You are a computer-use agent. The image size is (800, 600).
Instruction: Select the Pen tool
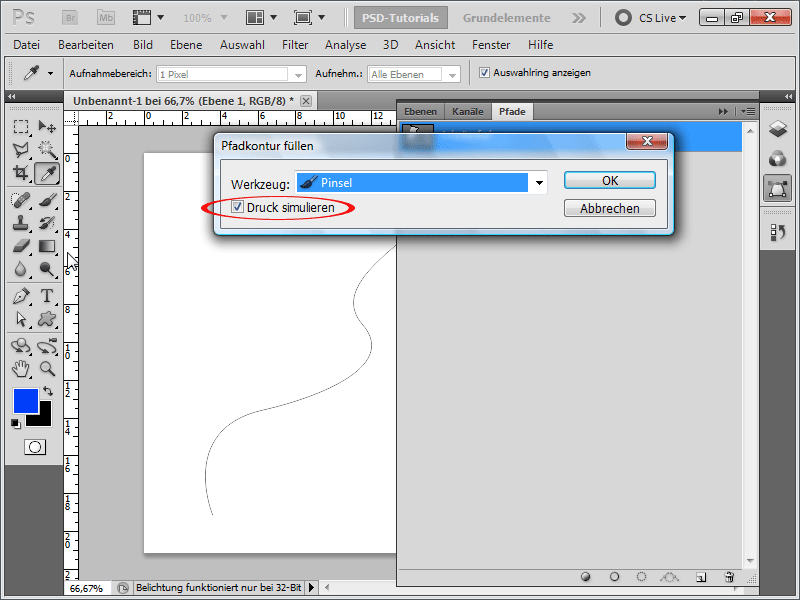coord(21,296)
